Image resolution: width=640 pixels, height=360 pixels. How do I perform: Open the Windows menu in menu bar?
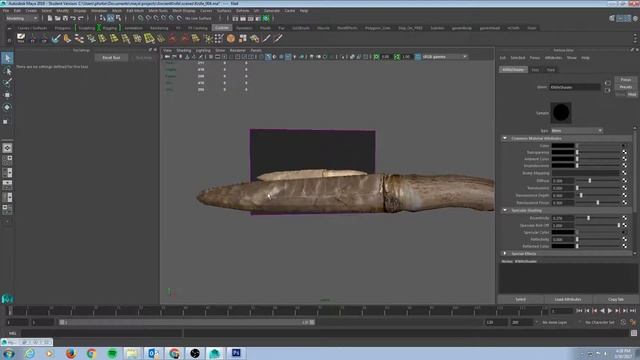click(99, 11)
